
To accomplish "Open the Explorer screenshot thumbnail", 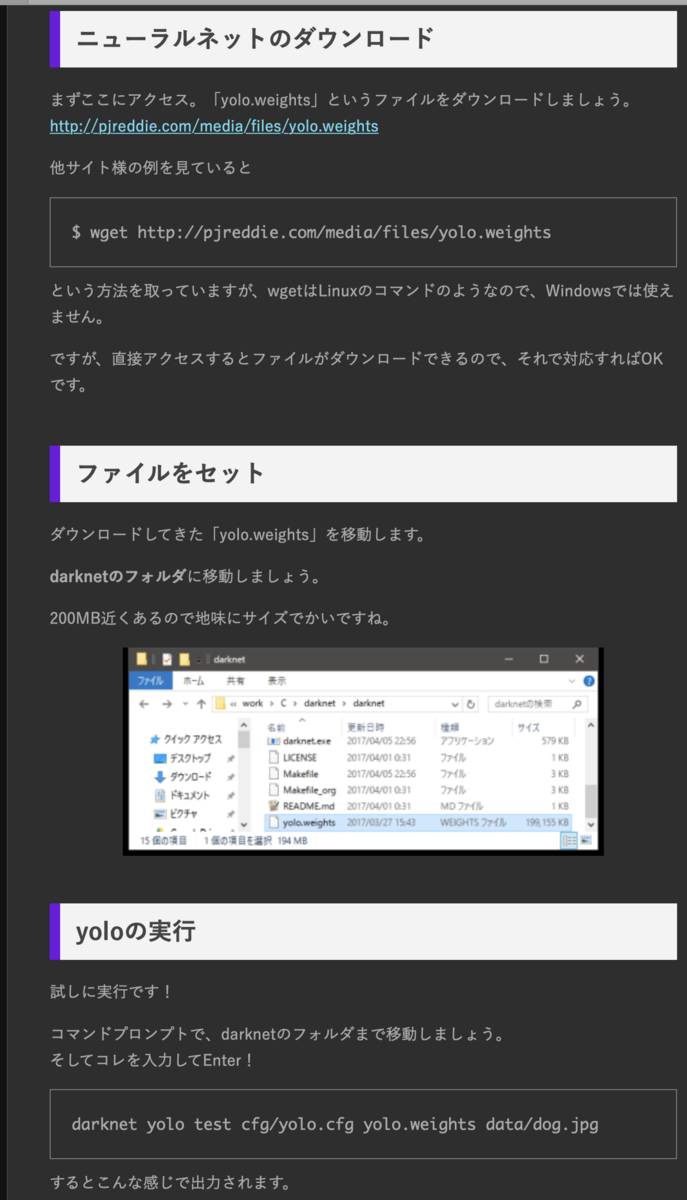I will coord(363,751).
